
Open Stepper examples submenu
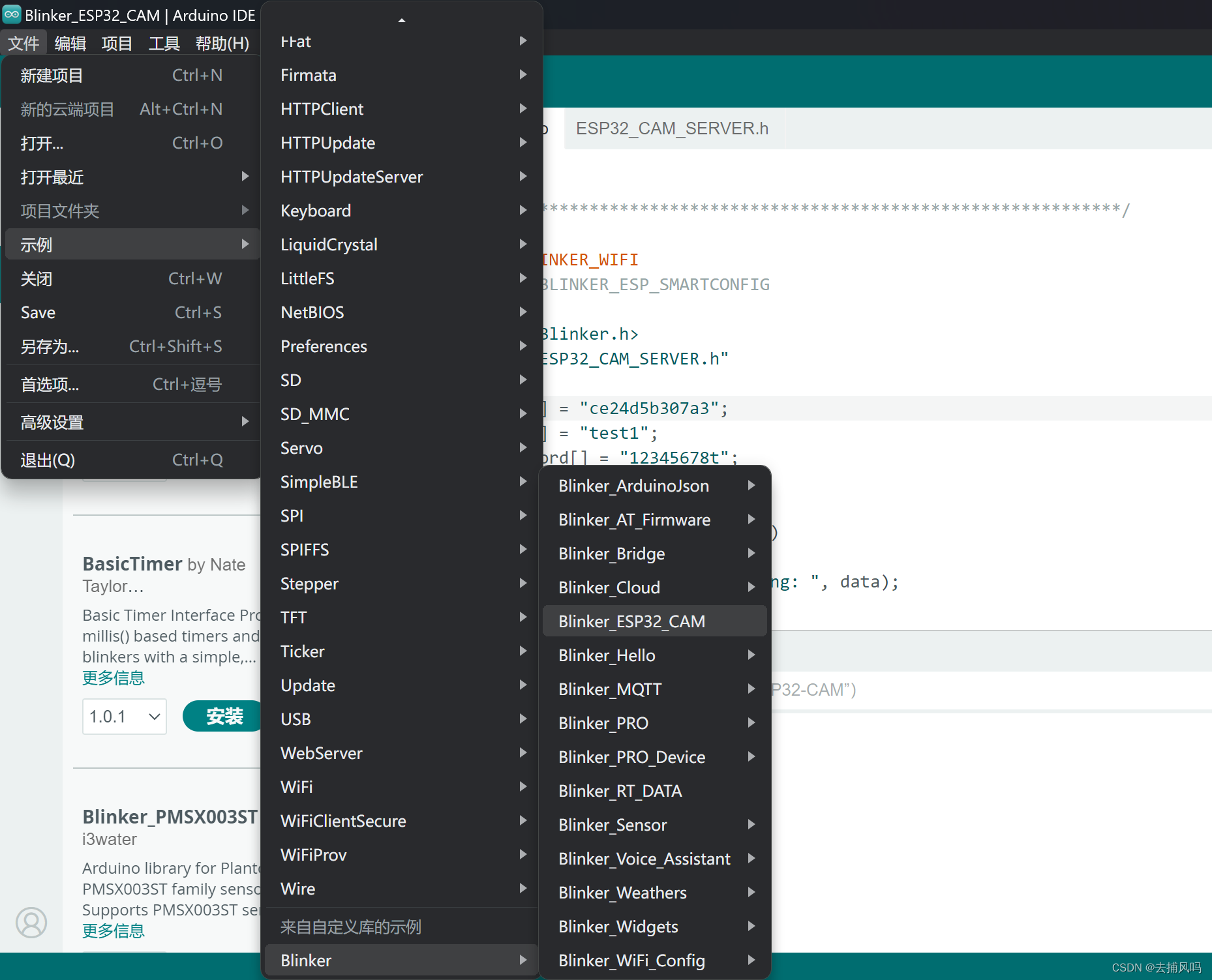tap(402, 584)
